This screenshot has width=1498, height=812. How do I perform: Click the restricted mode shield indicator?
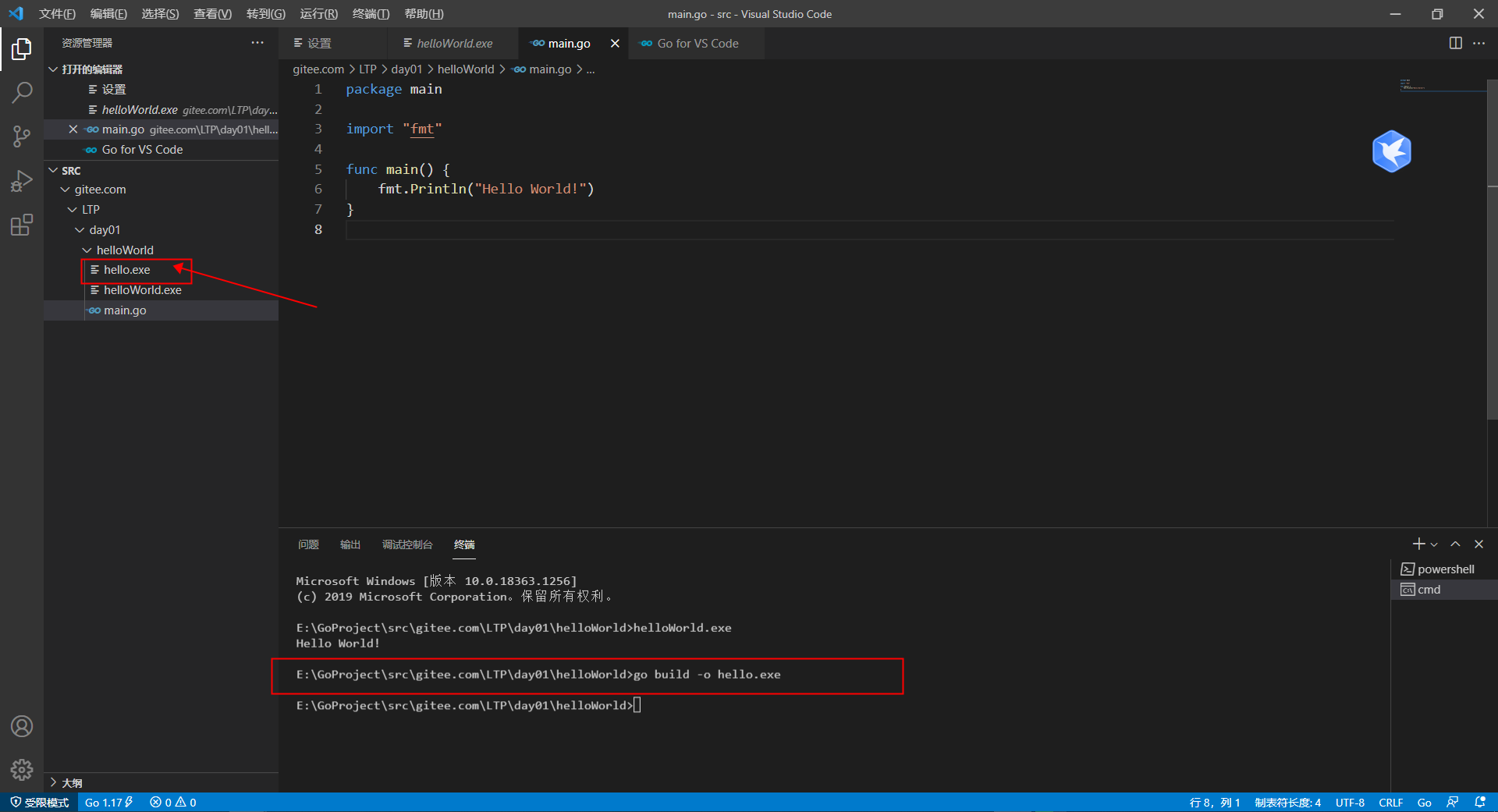click(39, 802)
